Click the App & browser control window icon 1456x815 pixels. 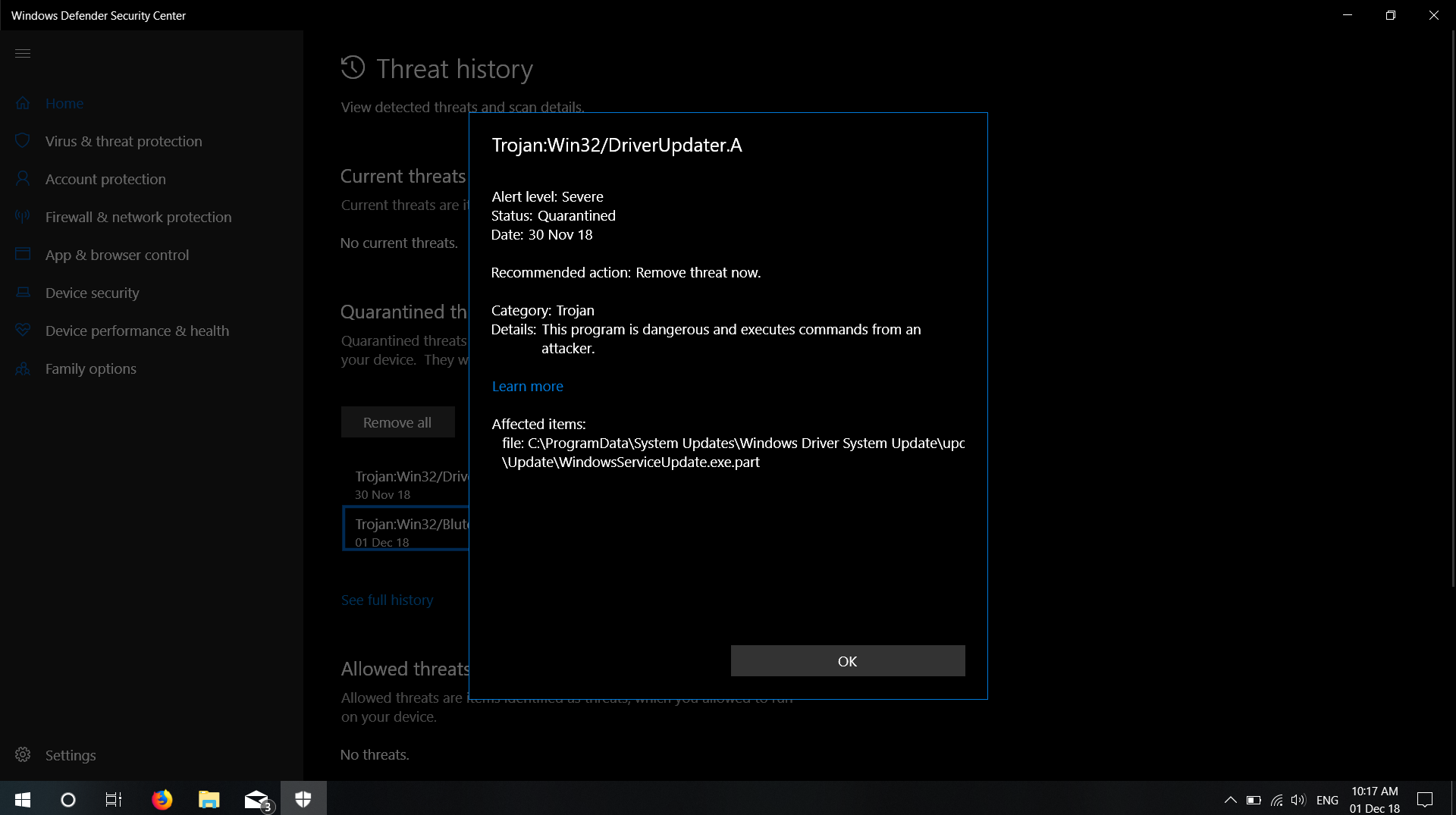[x=23, y=254]
